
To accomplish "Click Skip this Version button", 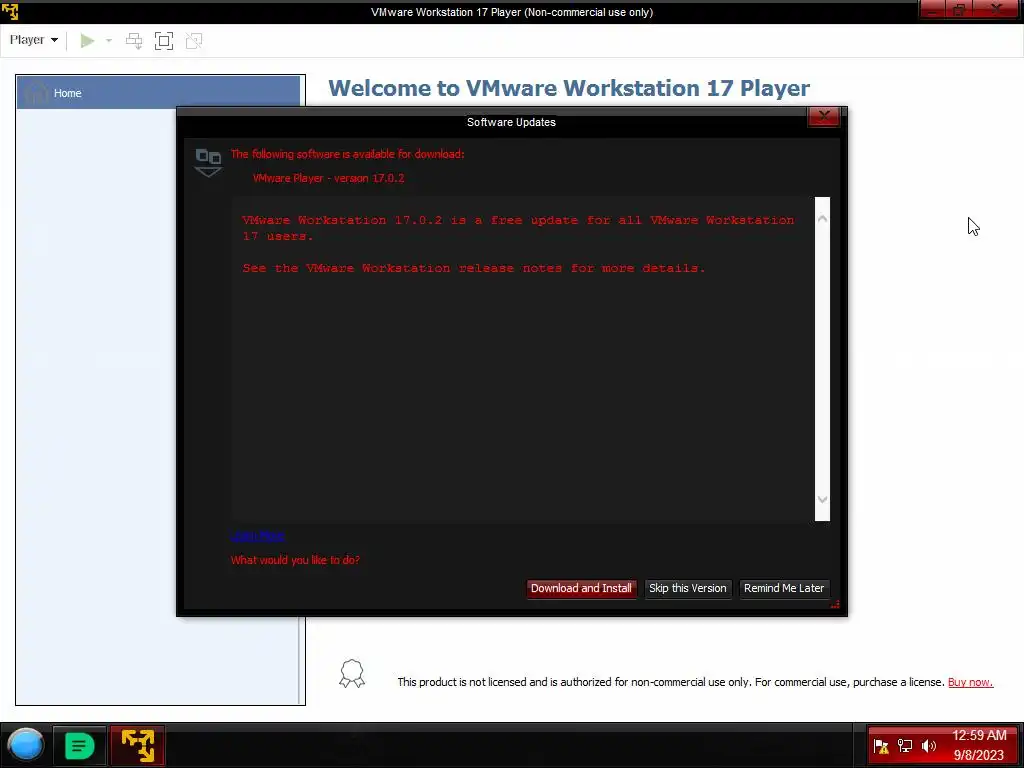I will 688,588.
